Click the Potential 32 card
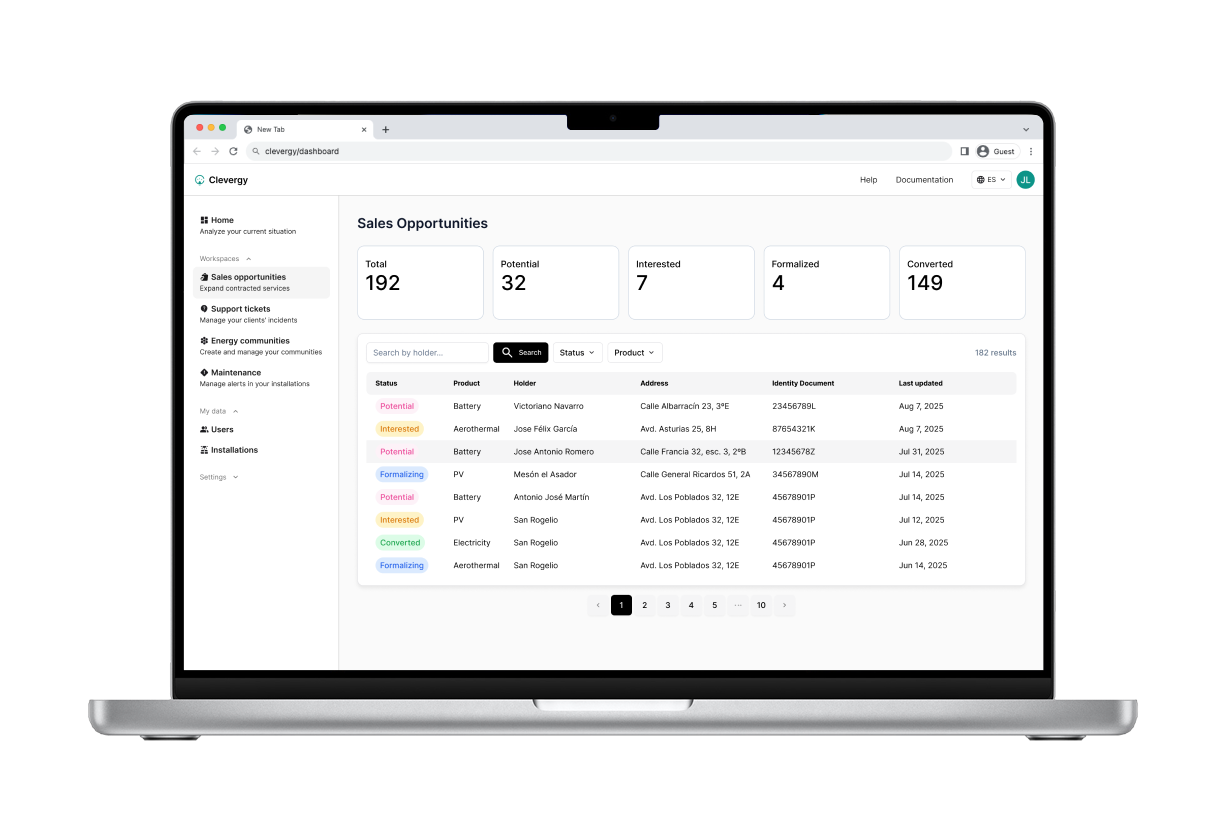The width and height of the screenshot is (1226, 819). point(556,283)
